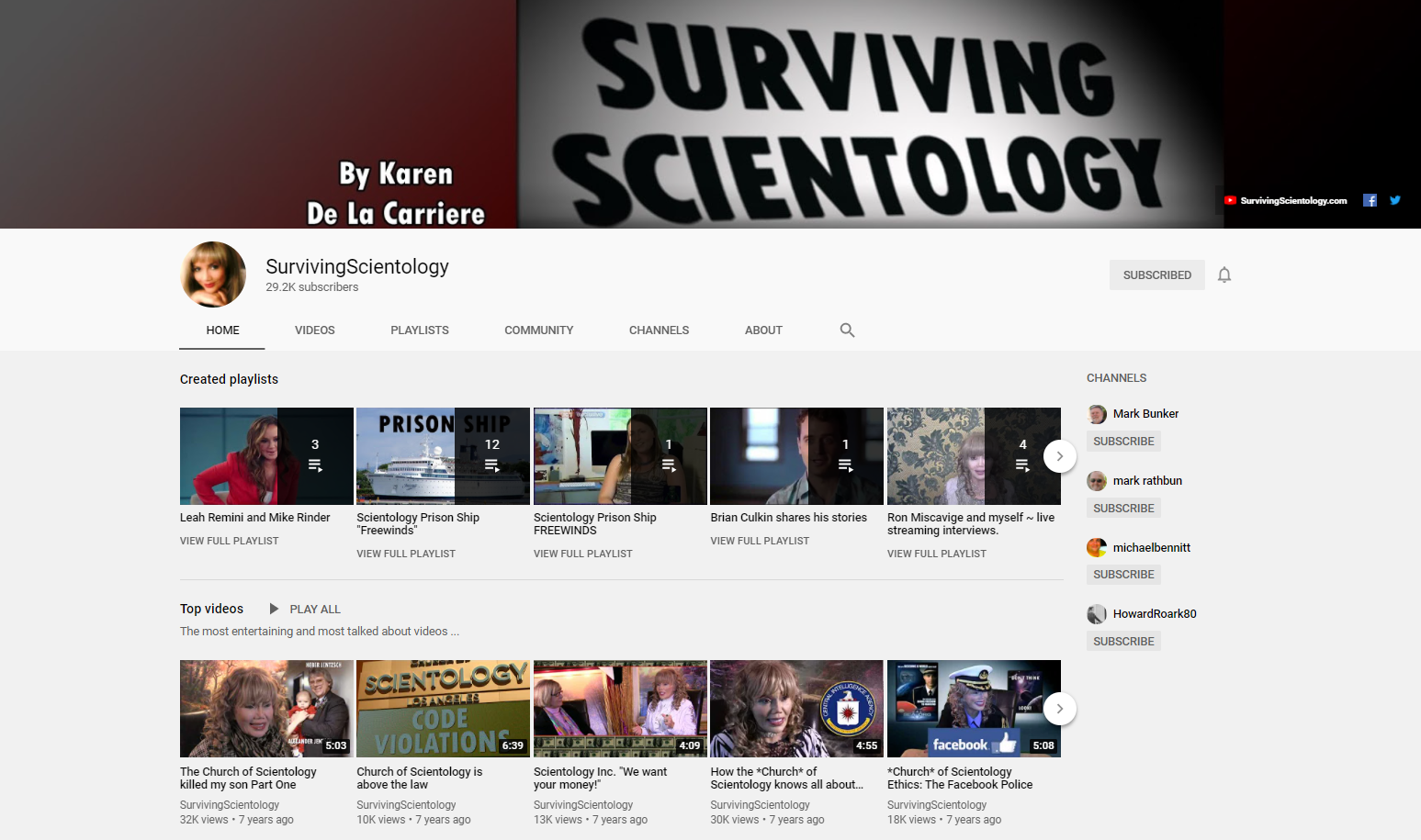Screen dimensions: 1421x840
Task: Toggle the Subscribed button
Action: pyautogui.click(x=1157, y=275)
